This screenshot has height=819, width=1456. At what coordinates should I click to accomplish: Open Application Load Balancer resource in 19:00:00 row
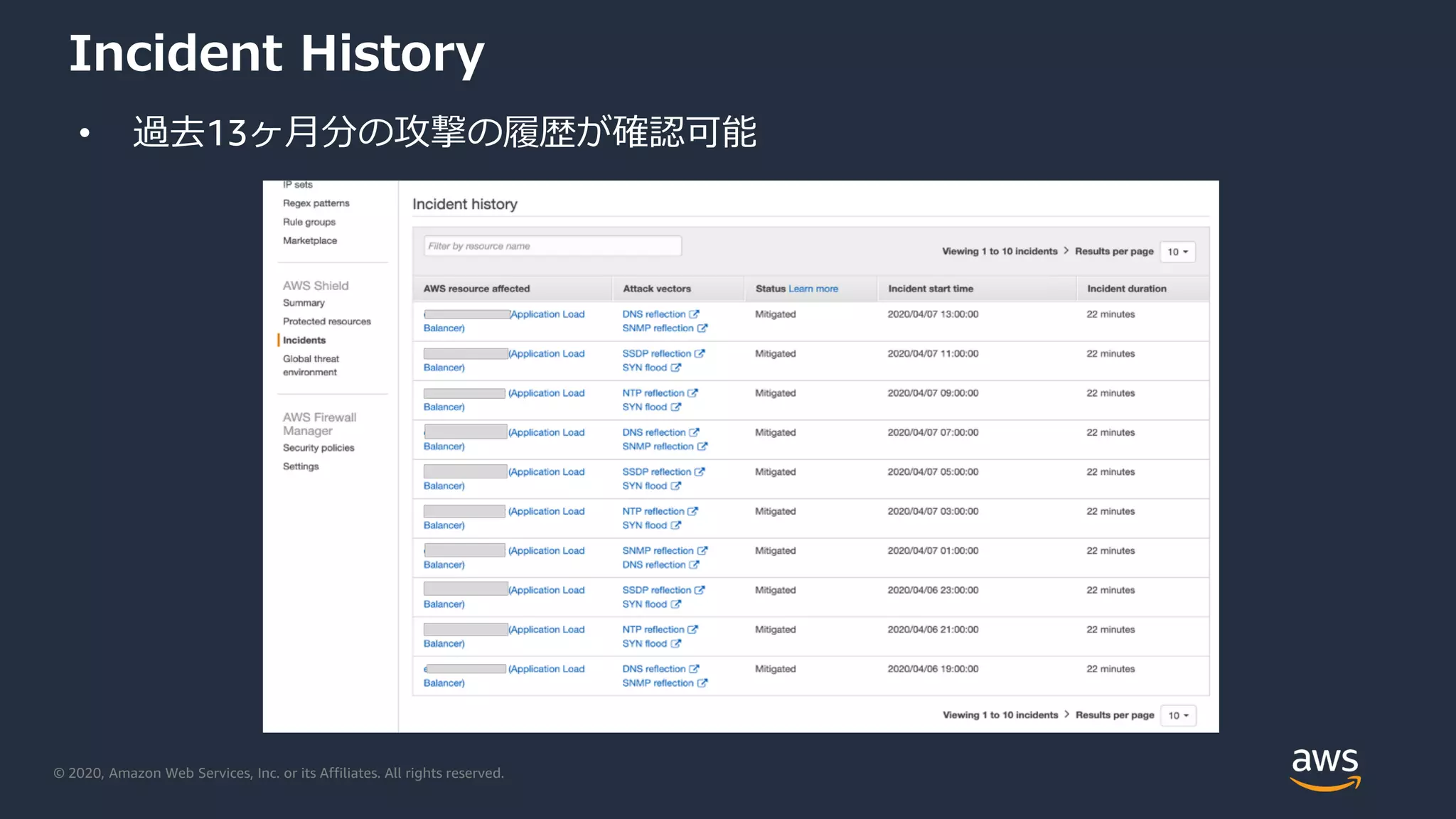504,676
